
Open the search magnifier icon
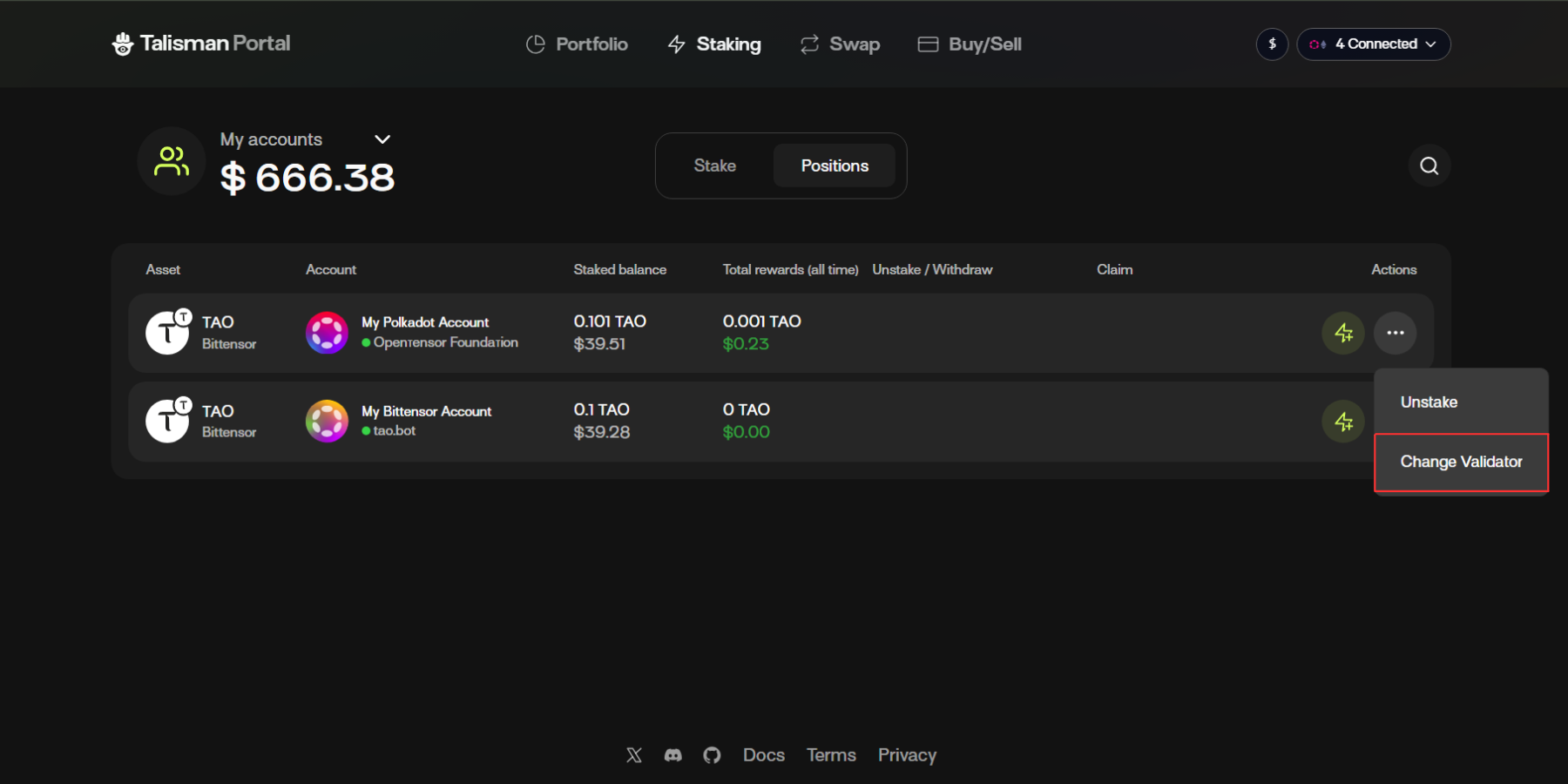coord(1429,166)
